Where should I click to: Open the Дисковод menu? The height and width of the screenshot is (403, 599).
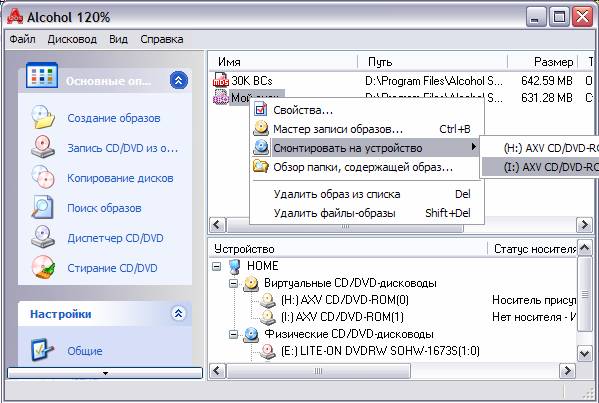pyautogui.click(x=72, y=39)
